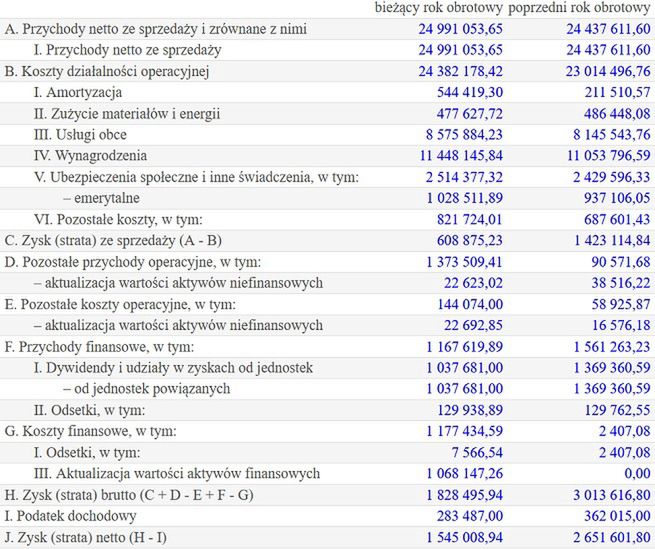The image size is (655, 549).
Task: Click the 'IV. Wynagrodzenia' row label
Action: tap(90, 155)
